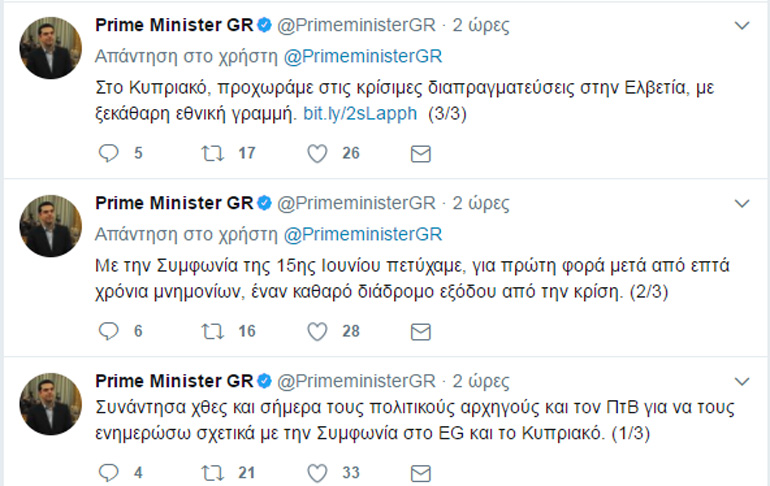
Task: Send the (3/3) tweet via direct message
Action: pos(421,153)
